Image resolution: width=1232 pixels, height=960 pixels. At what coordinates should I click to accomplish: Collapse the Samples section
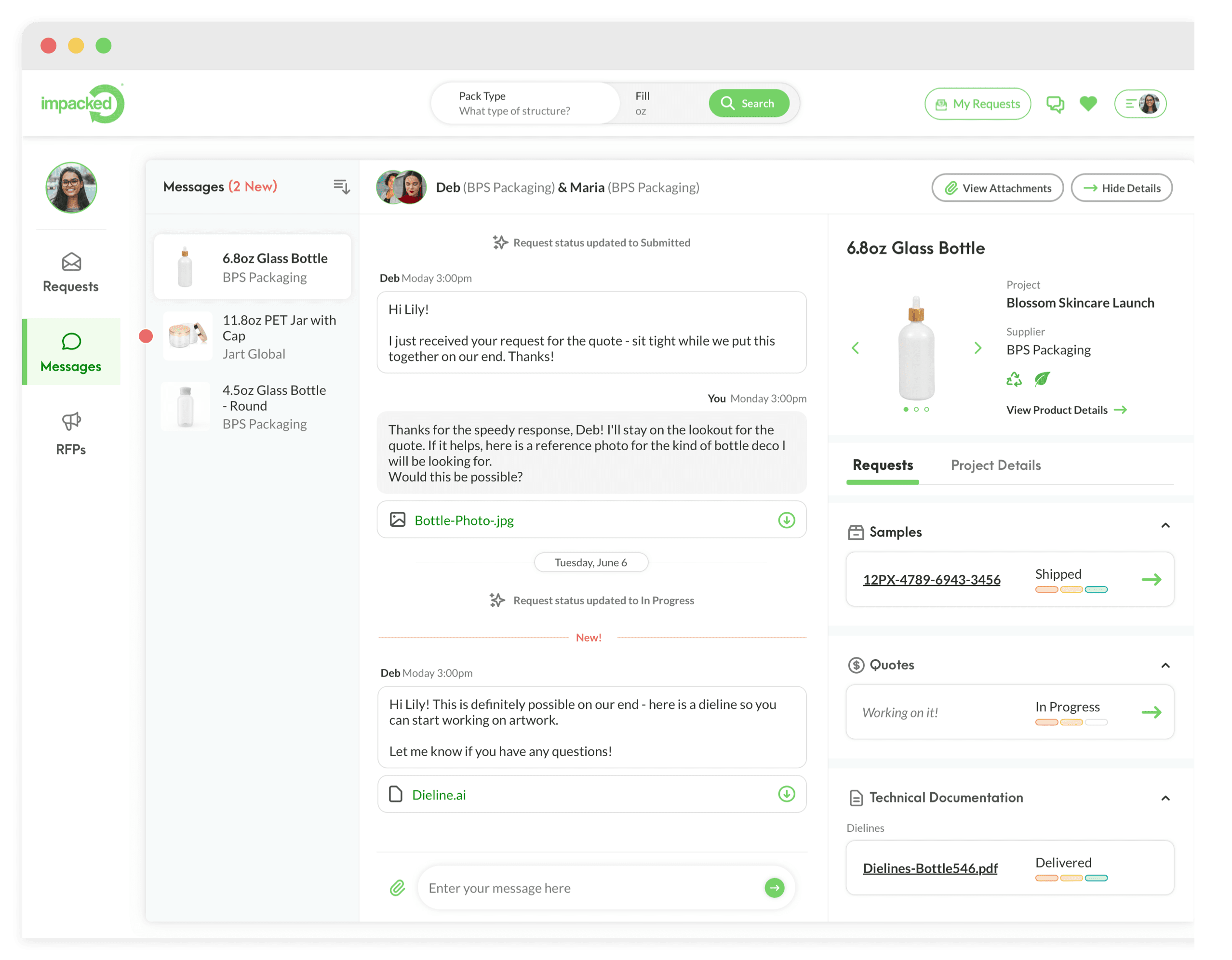point(1165,526)
